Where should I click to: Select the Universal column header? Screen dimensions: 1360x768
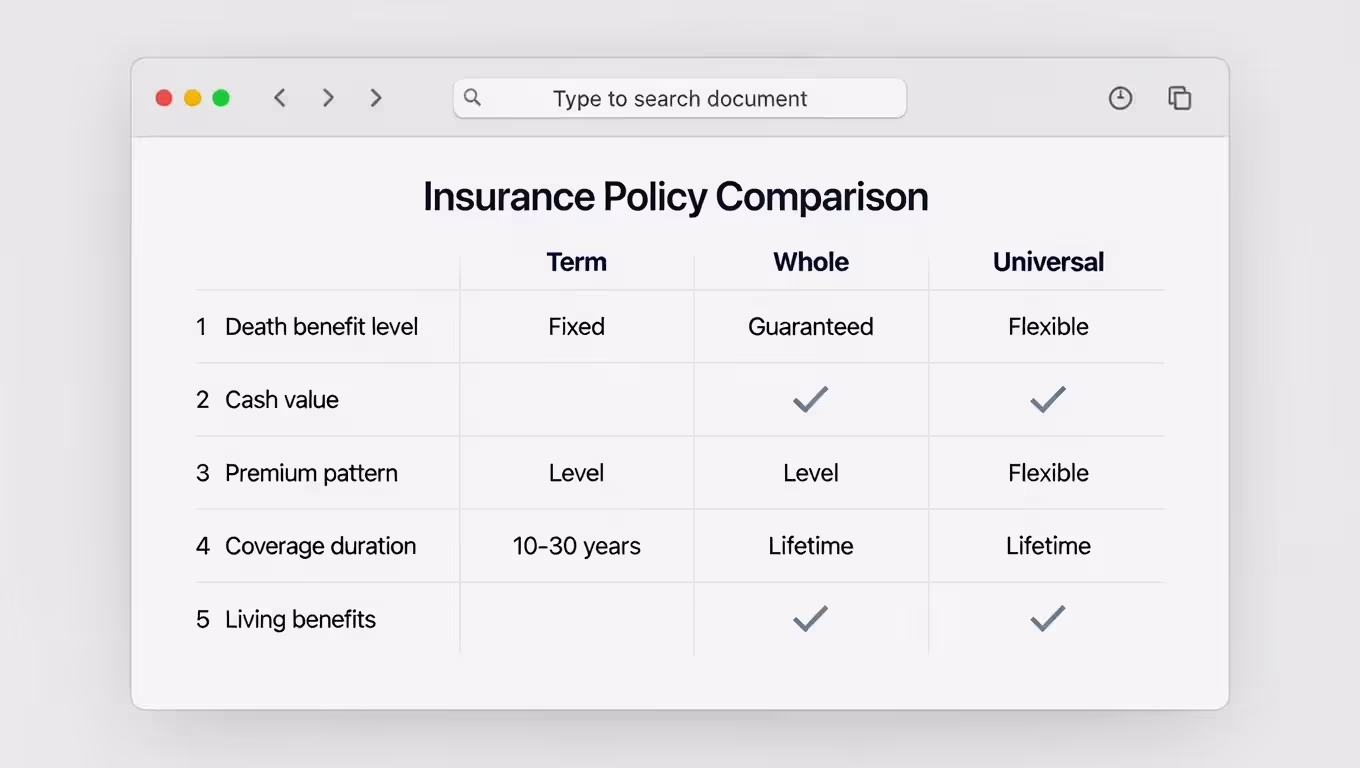[1047, 261]
